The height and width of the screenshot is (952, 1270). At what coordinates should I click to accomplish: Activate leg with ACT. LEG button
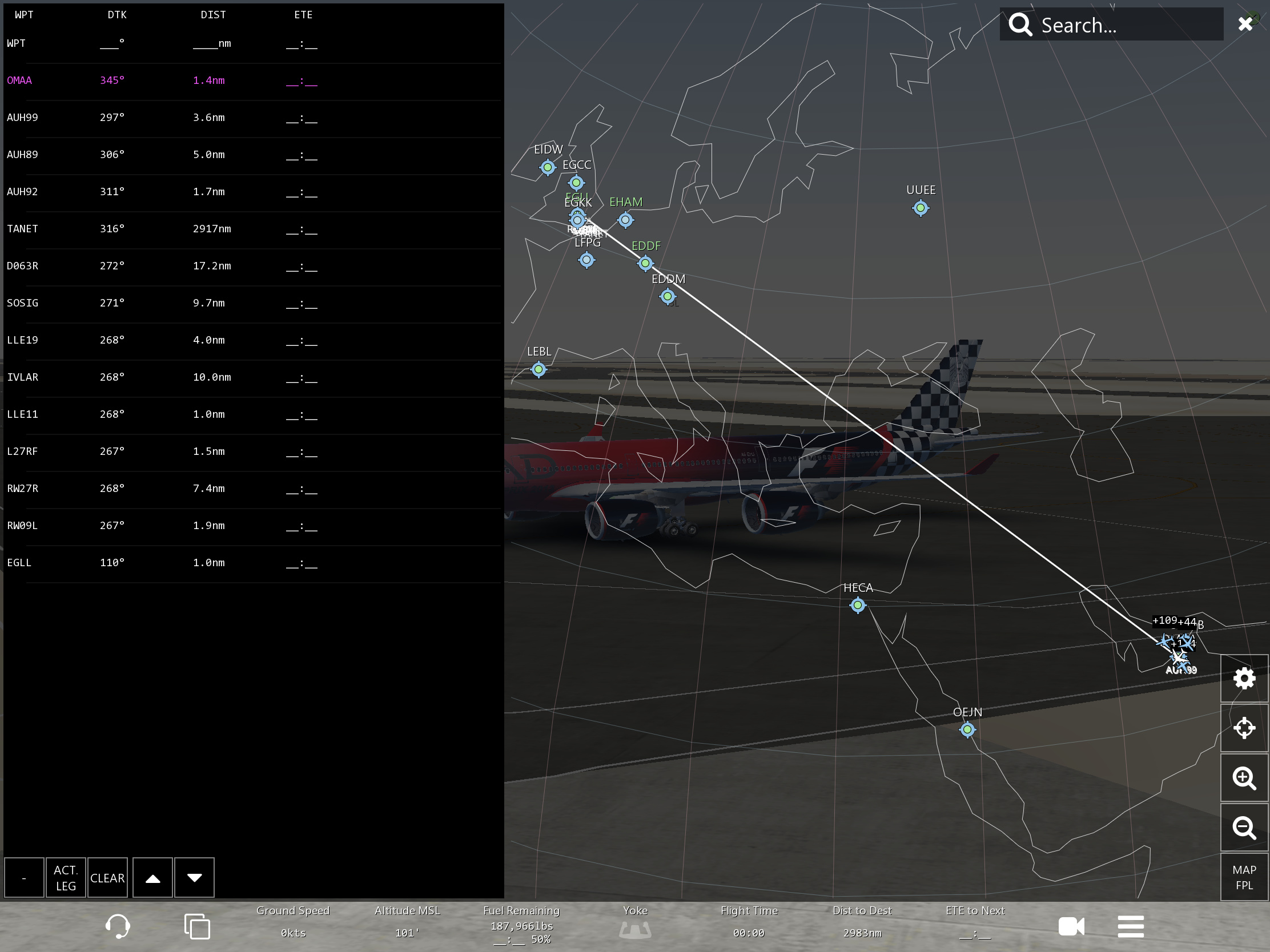click(x=66, y=877)
